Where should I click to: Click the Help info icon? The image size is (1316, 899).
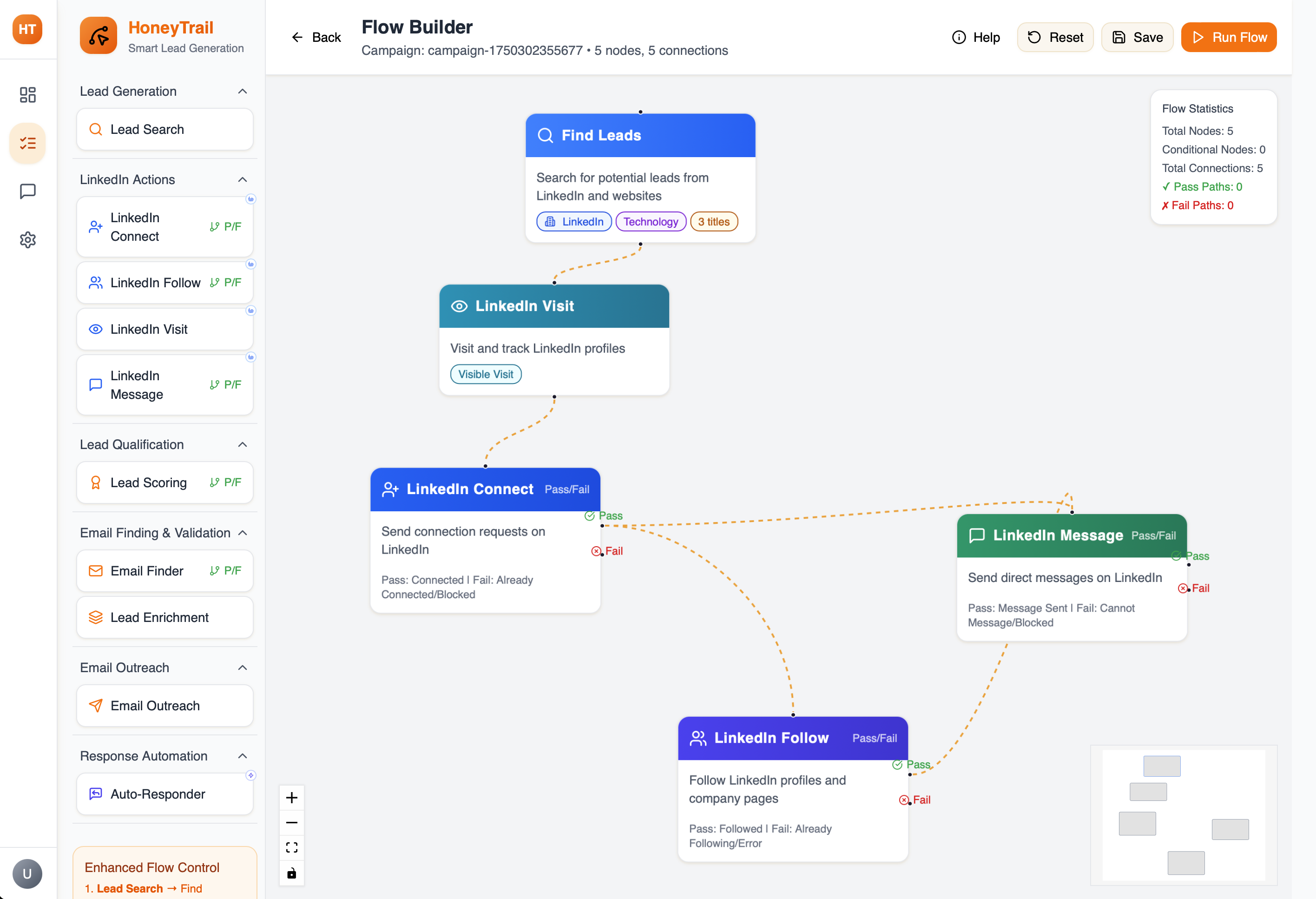pos(959,37)
